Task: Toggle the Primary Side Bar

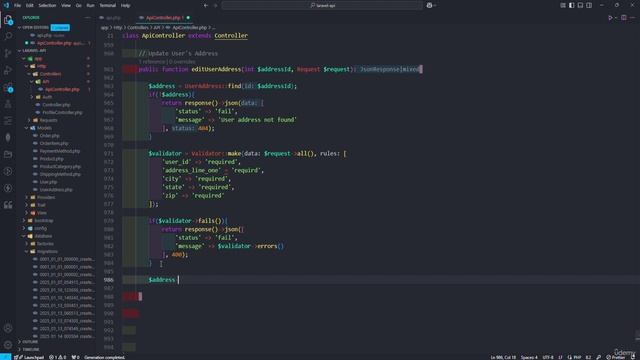Action: tap(571, 5)
